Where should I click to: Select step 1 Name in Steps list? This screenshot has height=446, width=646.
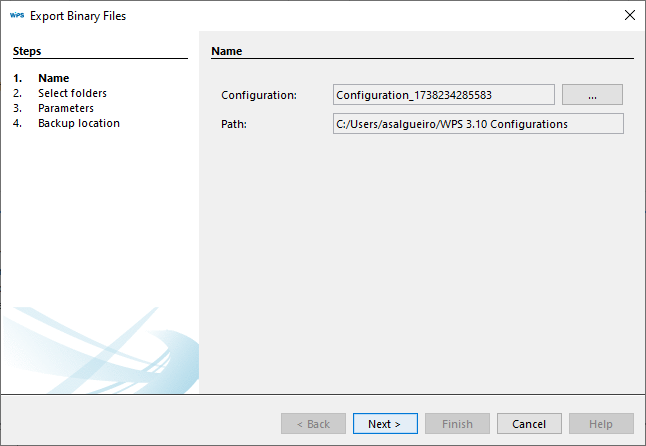tap(53, 78)
